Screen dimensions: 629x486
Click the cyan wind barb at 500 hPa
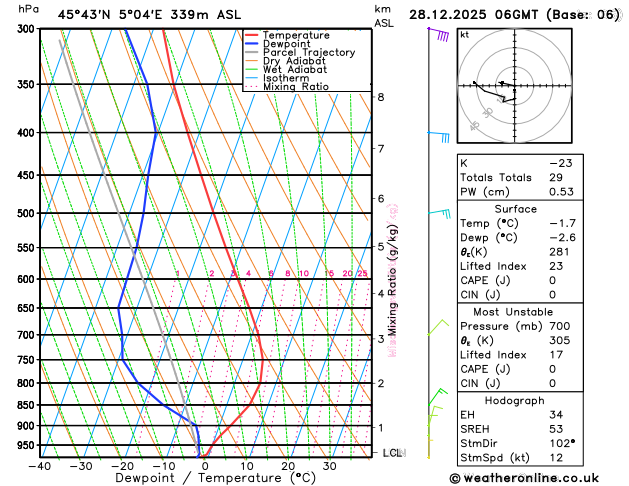pyautogui.click(x=440, y=213)
